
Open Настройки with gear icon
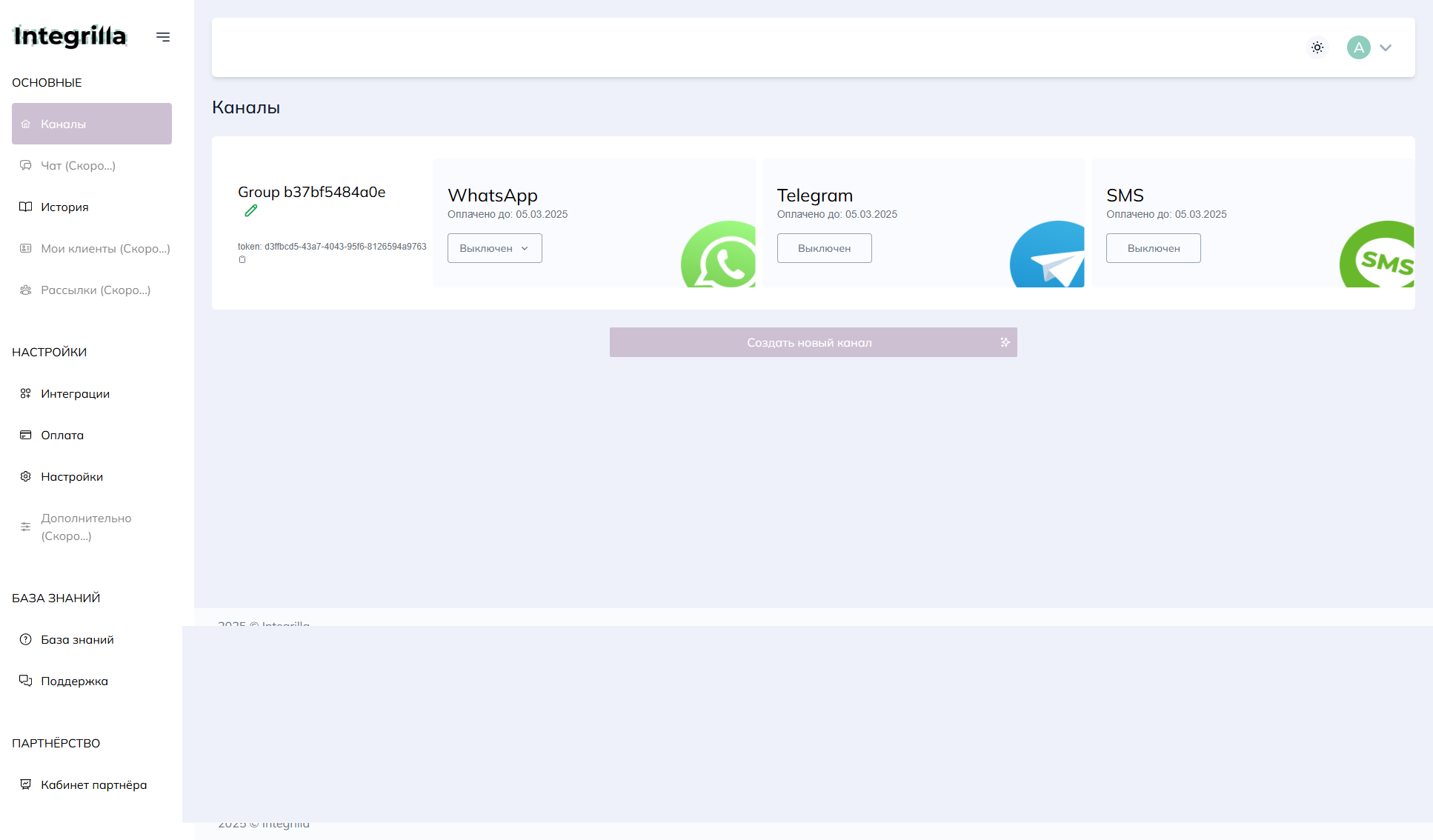click(x=72, y=477)
